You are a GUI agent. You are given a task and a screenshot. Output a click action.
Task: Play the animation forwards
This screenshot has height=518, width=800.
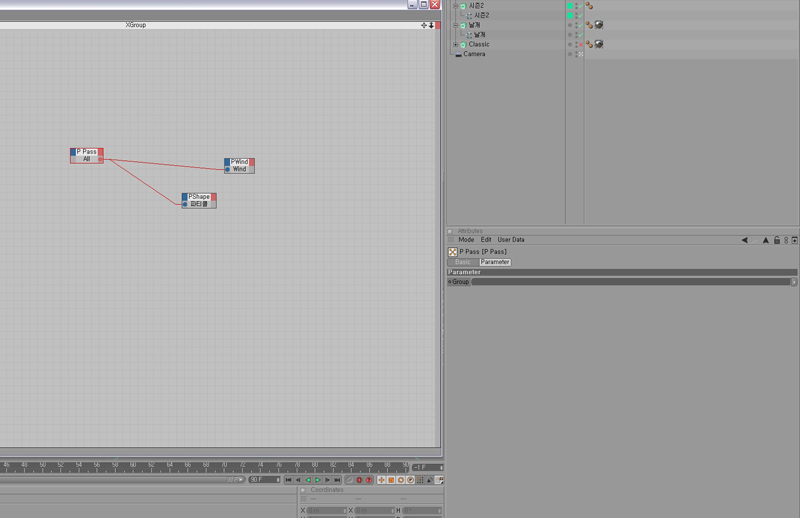318,480
